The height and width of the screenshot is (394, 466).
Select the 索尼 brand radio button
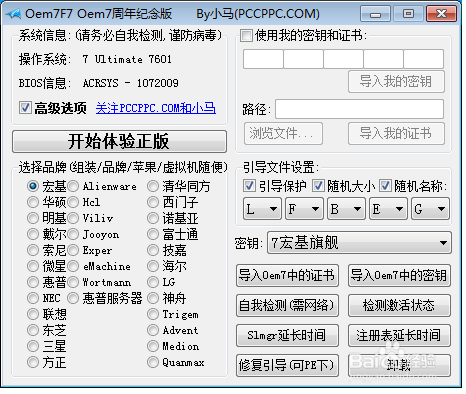pyautogui.click(x=33, y=250)
